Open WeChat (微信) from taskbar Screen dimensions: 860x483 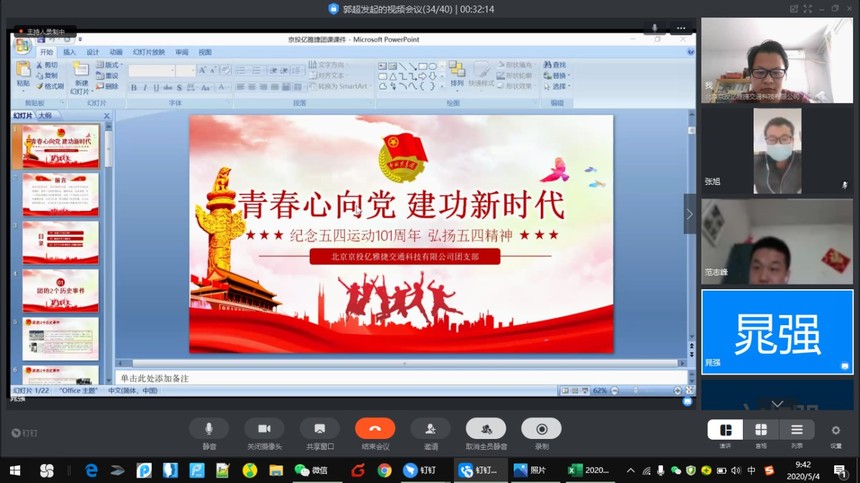click(x=310, y=470)
